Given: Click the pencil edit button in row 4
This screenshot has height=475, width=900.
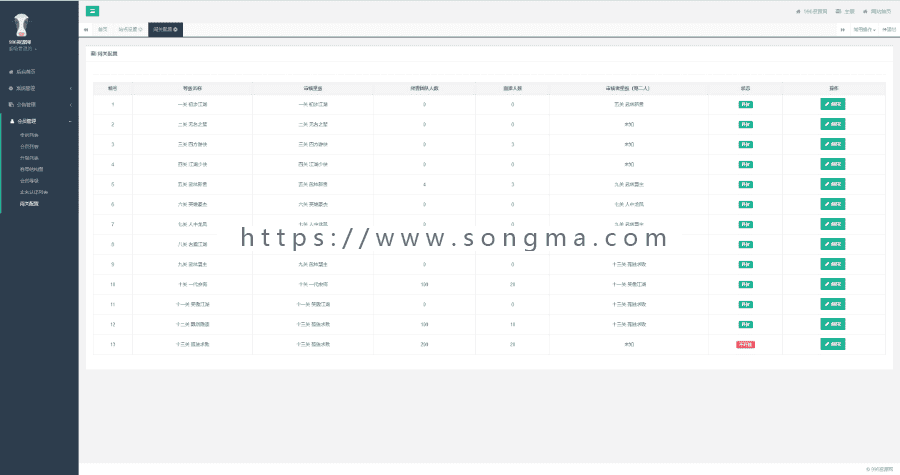Looking at the screenshot, I should click(833, 164).
